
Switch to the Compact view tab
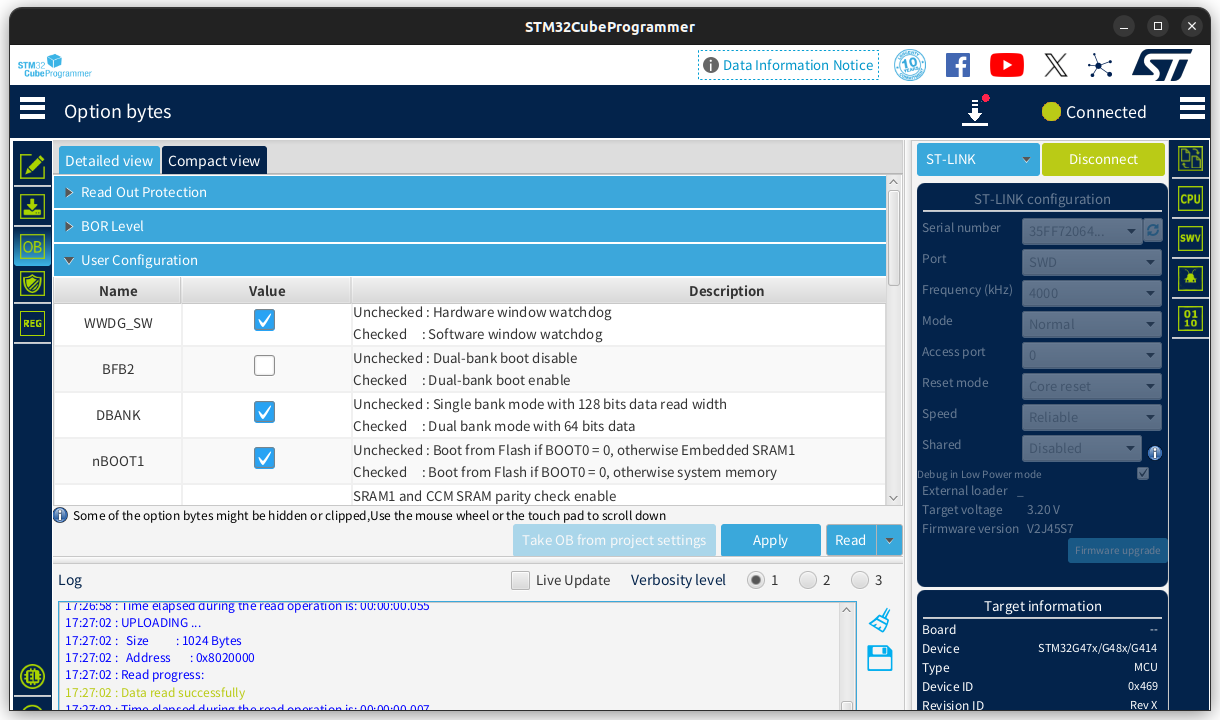(x=214, y=160)
